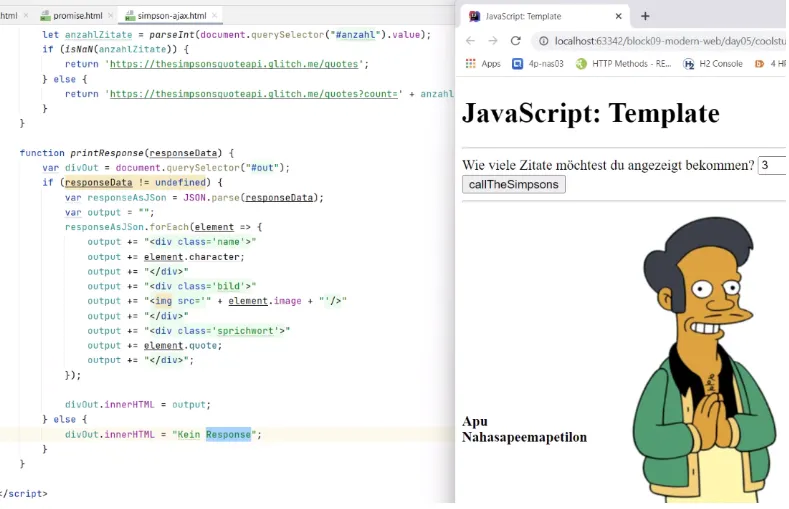Click the anzahlZitate variable declaration

[x=98, y=35]
